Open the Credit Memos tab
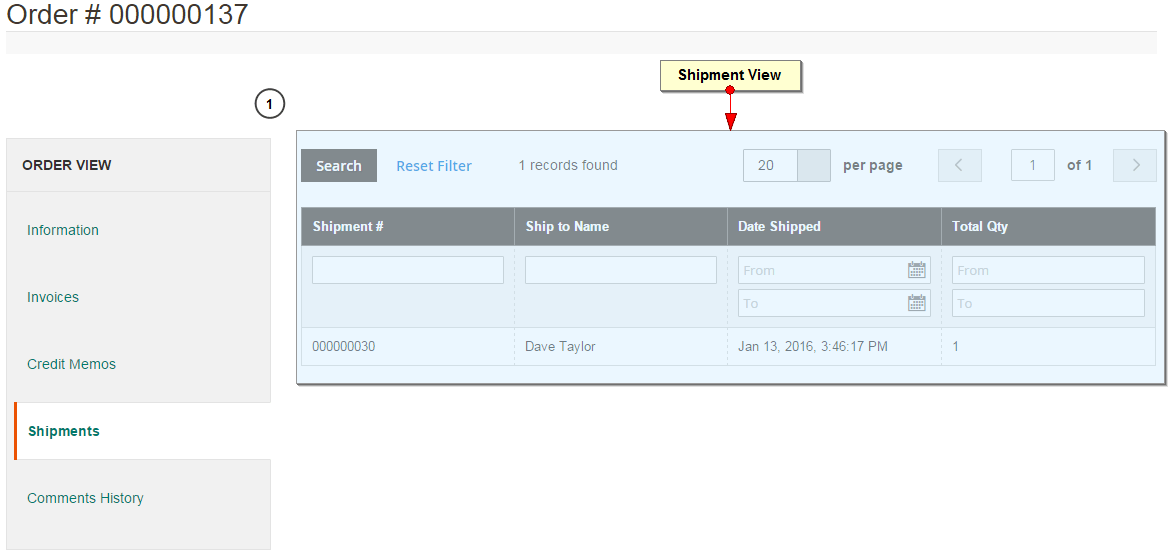The height and width of the screenshot is (558, 1176). pyautogui.click(x=71, y=364)
